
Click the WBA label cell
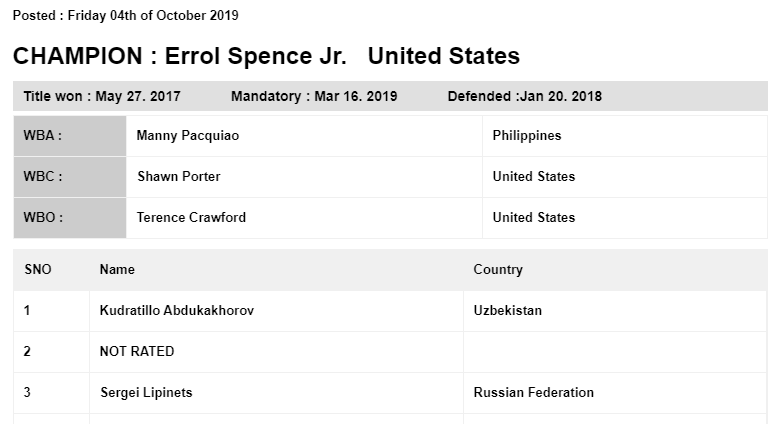(70, 136)
